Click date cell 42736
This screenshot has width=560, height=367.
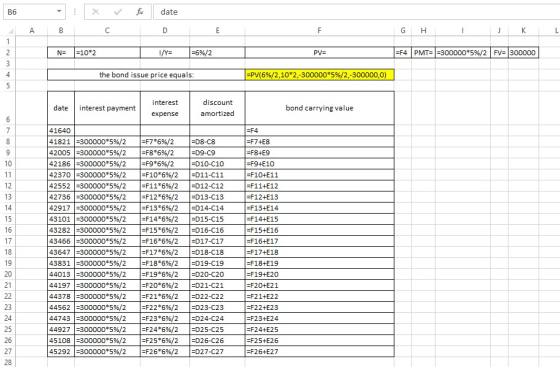point(61,197)
